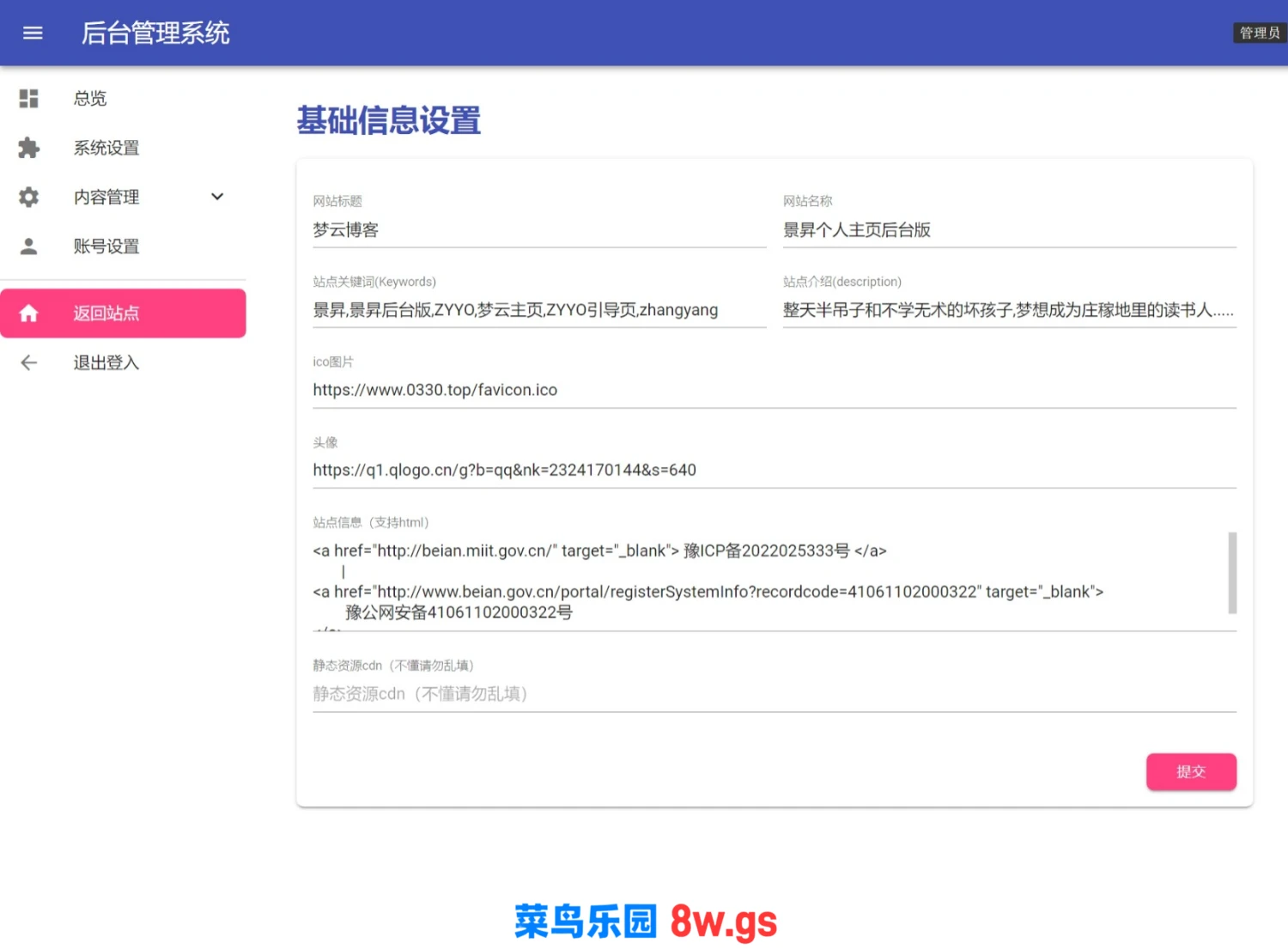Click the person icon for 账号设置
1288x949 pixels.
29,246
